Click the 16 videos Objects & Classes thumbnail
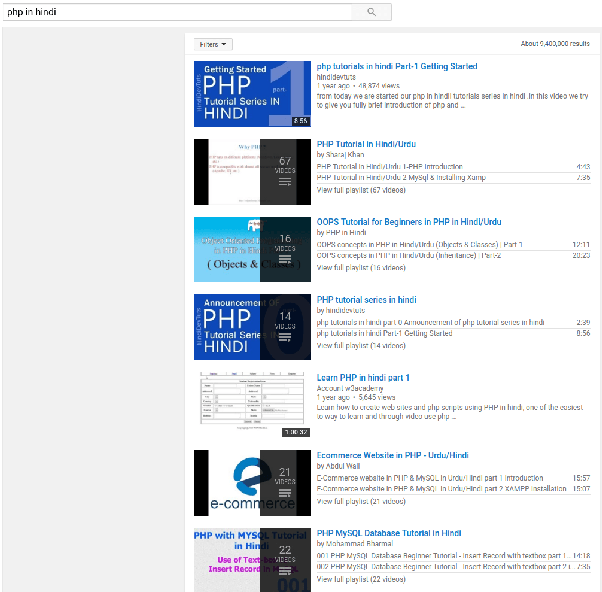 coord(252,250)
